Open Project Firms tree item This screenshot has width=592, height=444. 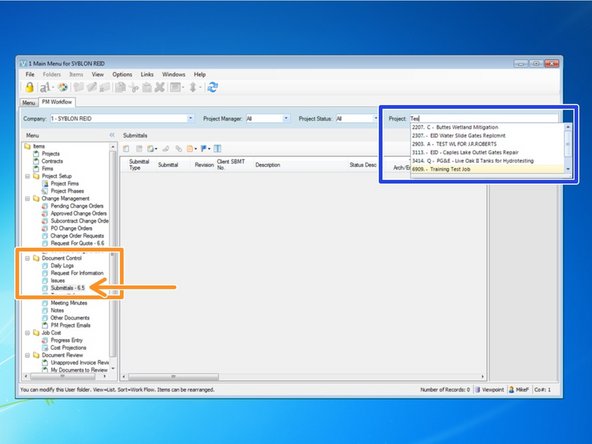pyautogui.click(x=65, y=183)
